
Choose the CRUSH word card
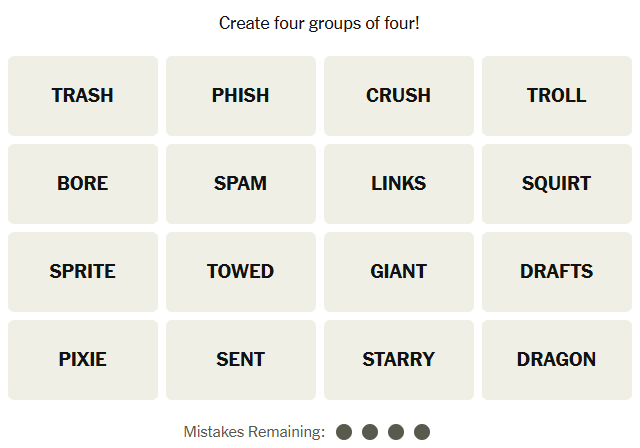coord(399,96)
